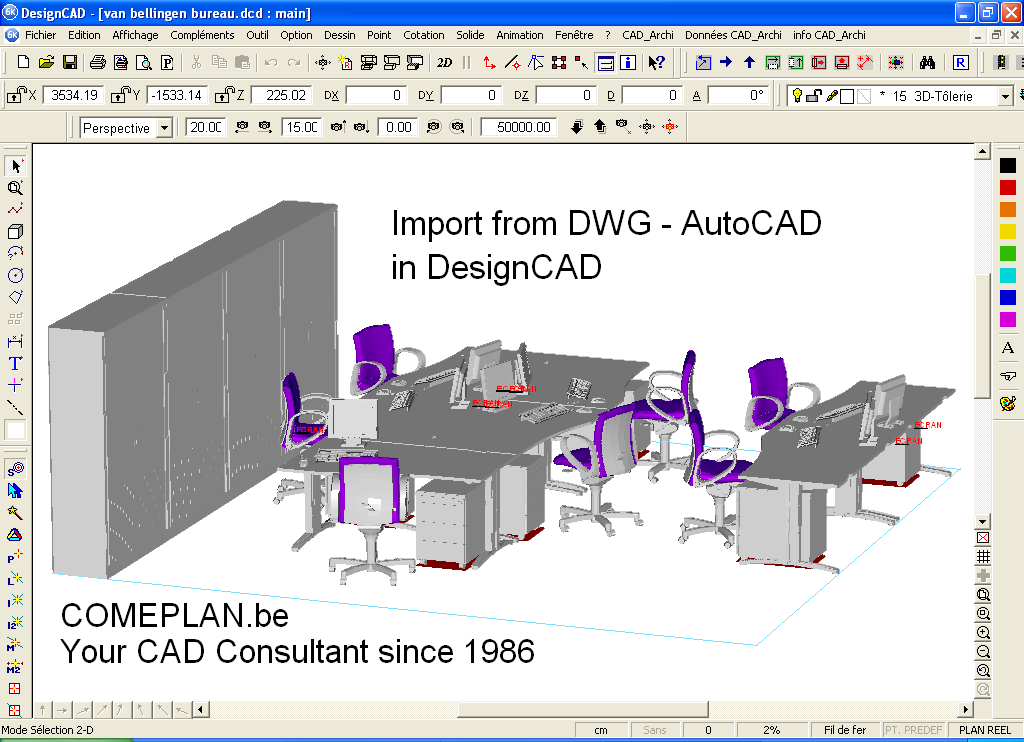The height and width of the screenshot is (742, 1024).
Task: Click the letter A text style icon
Action: [1008, 348]
